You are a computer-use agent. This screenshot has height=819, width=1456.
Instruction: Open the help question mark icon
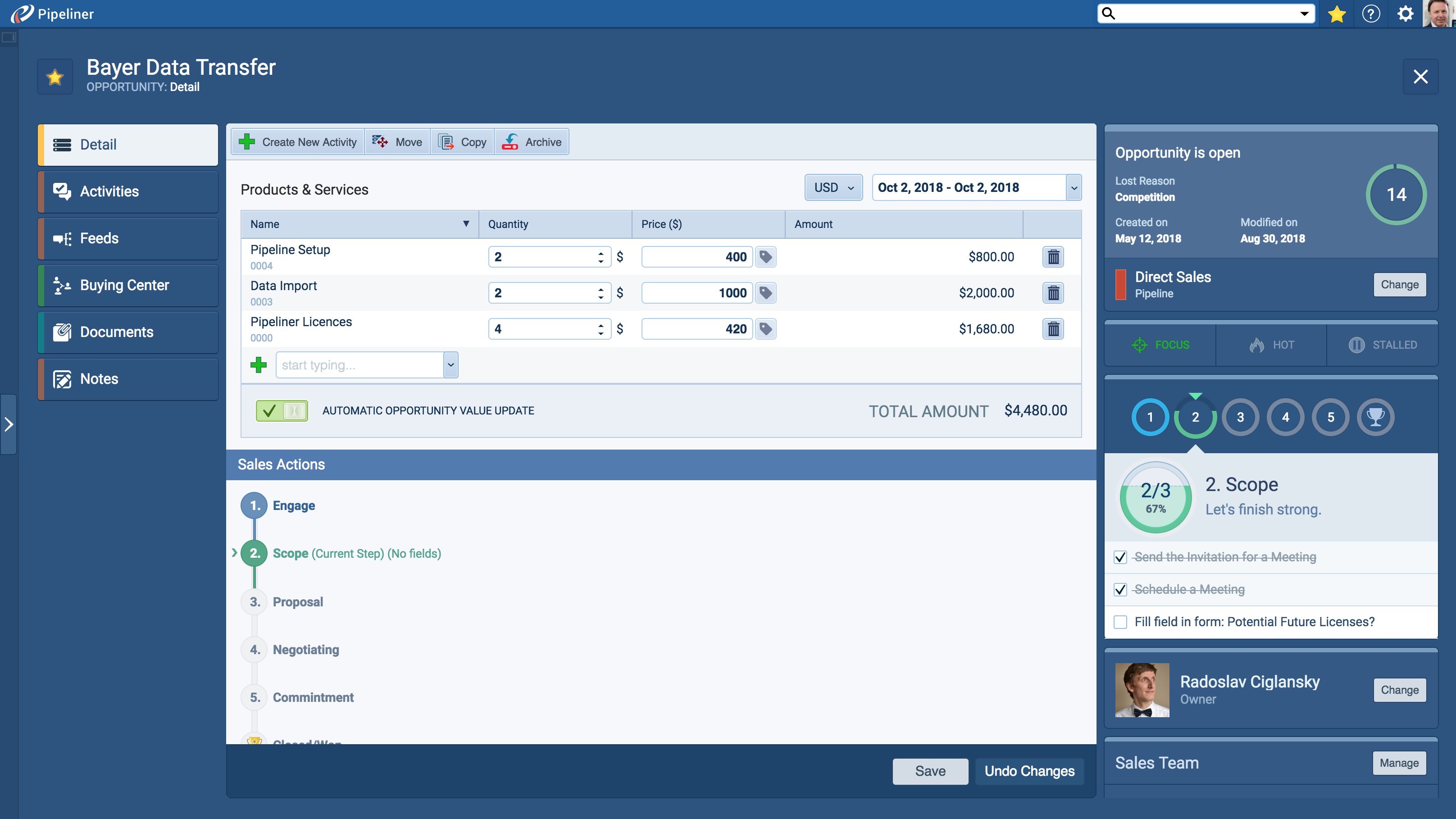(x=1371, y=14)
